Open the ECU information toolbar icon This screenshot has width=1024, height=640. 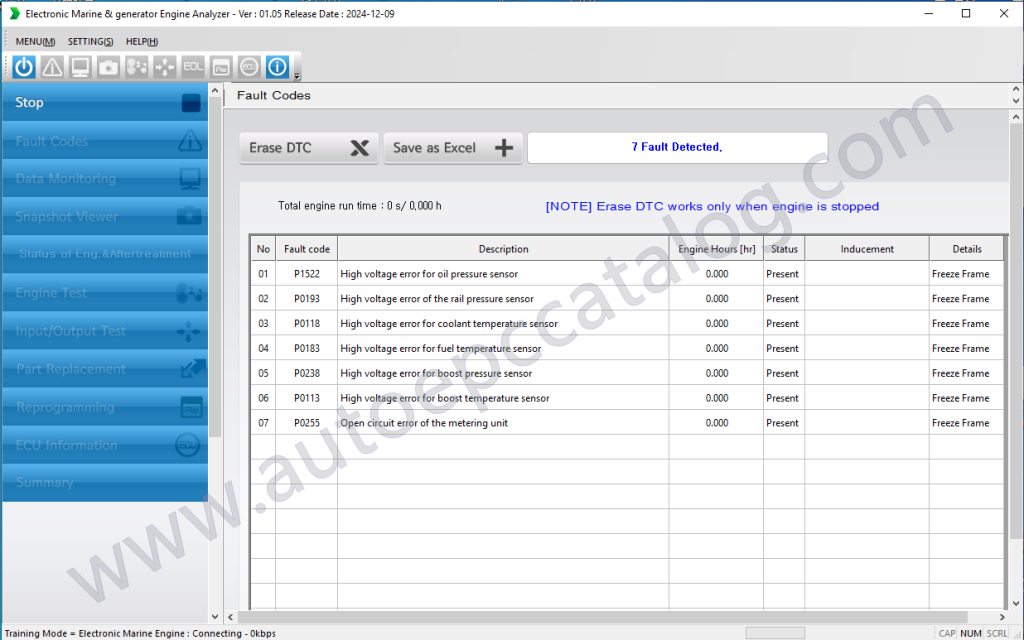tap(249, 67)
